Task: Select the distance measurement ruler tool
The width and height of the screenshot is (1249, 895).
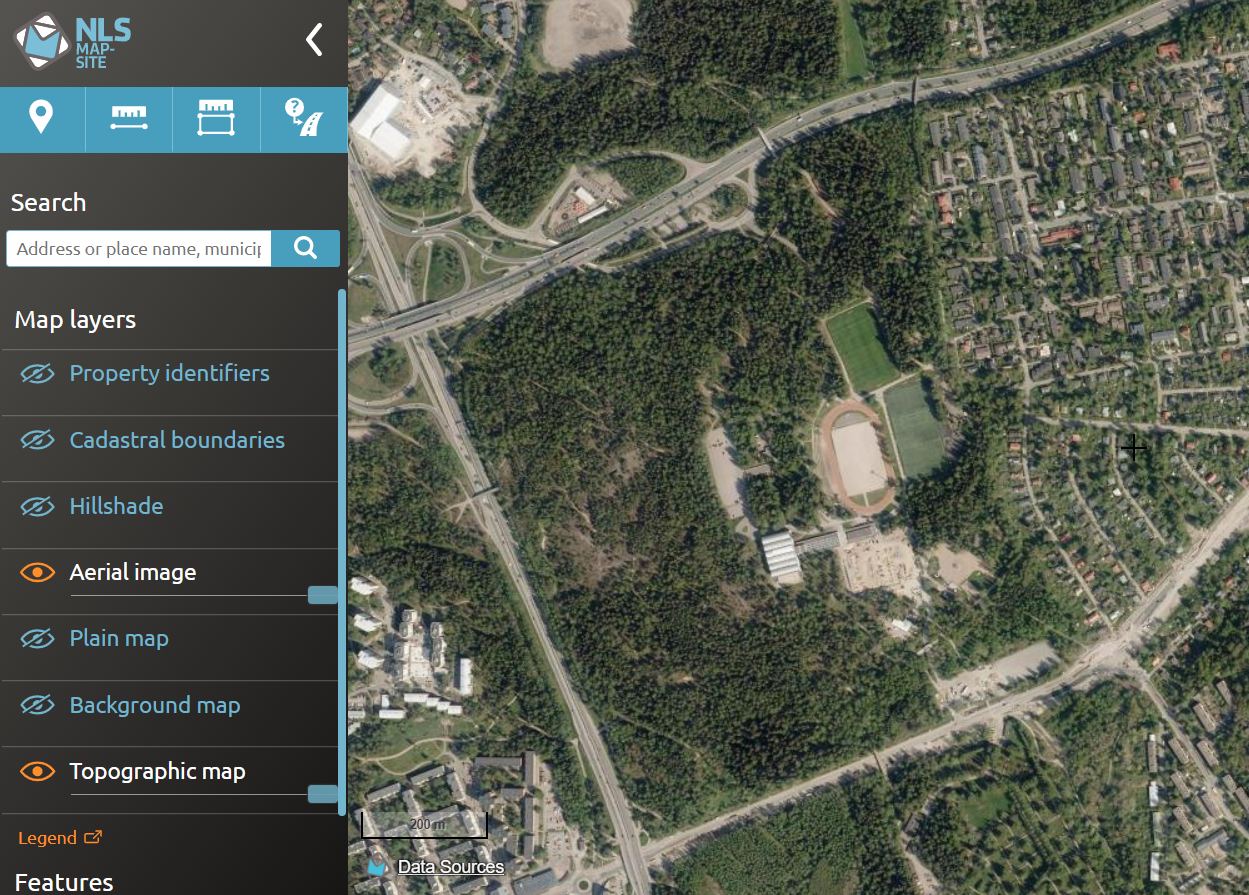Action: pos(129,118)
